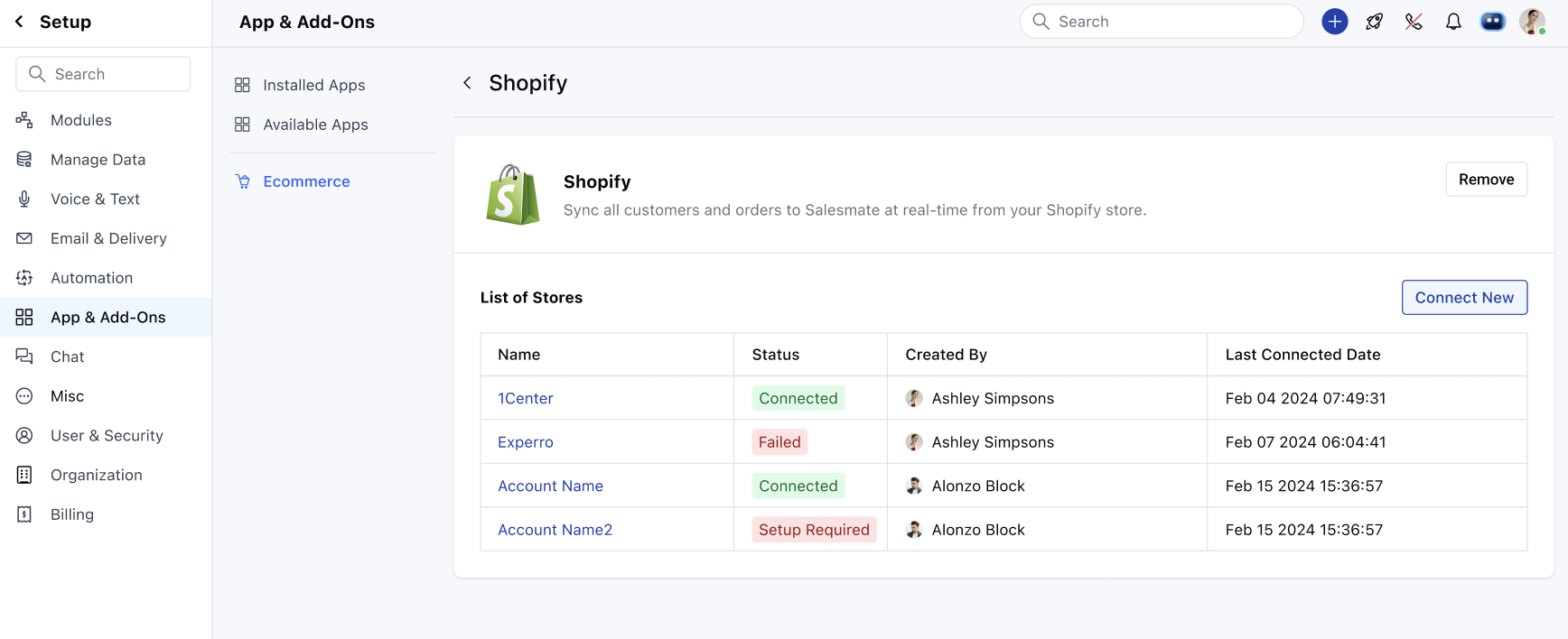Click the Shopify bag logo
Viewport: 1568px width, 639px height.
point(513,194)
